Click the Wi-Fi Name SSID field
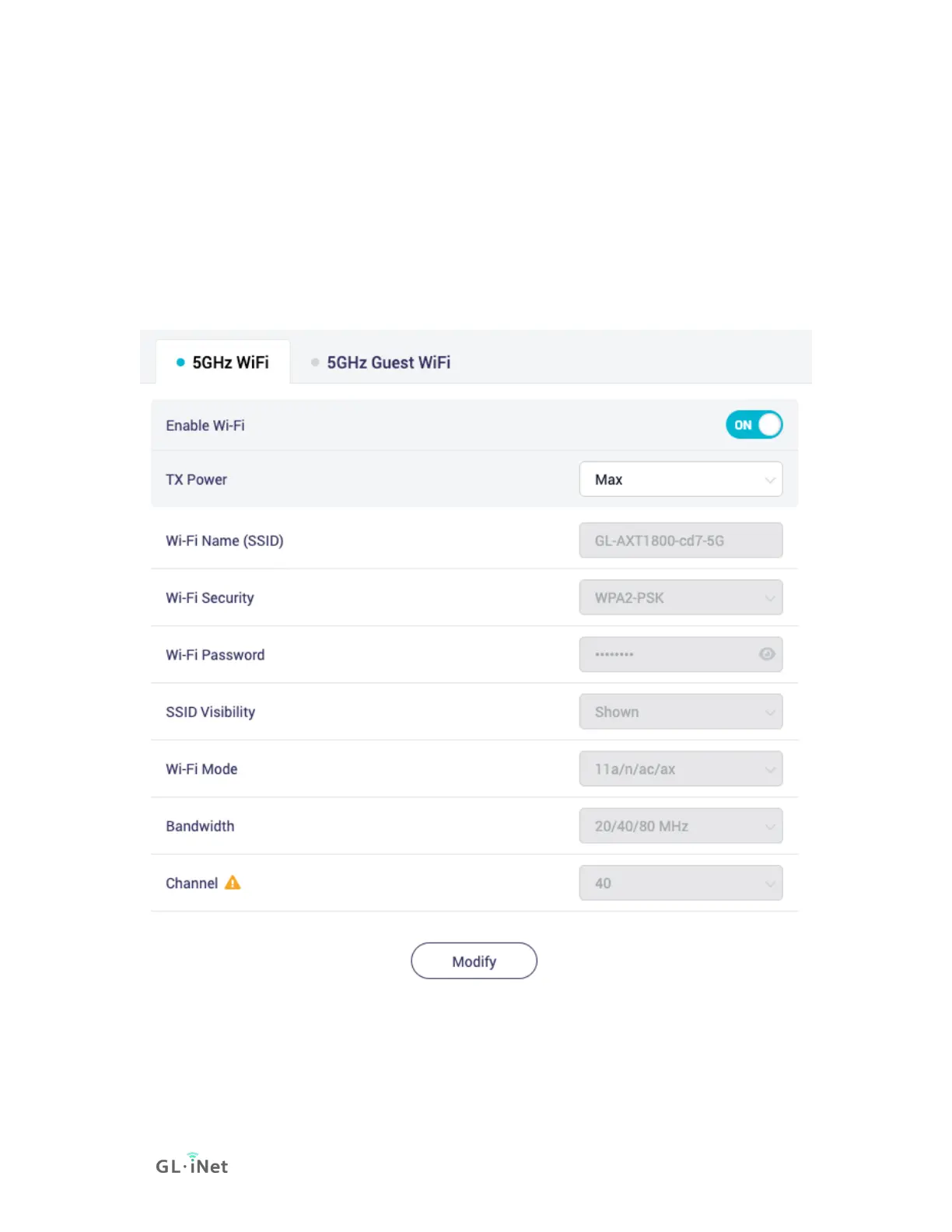The image size is (952, 1232). pos(681,541)
